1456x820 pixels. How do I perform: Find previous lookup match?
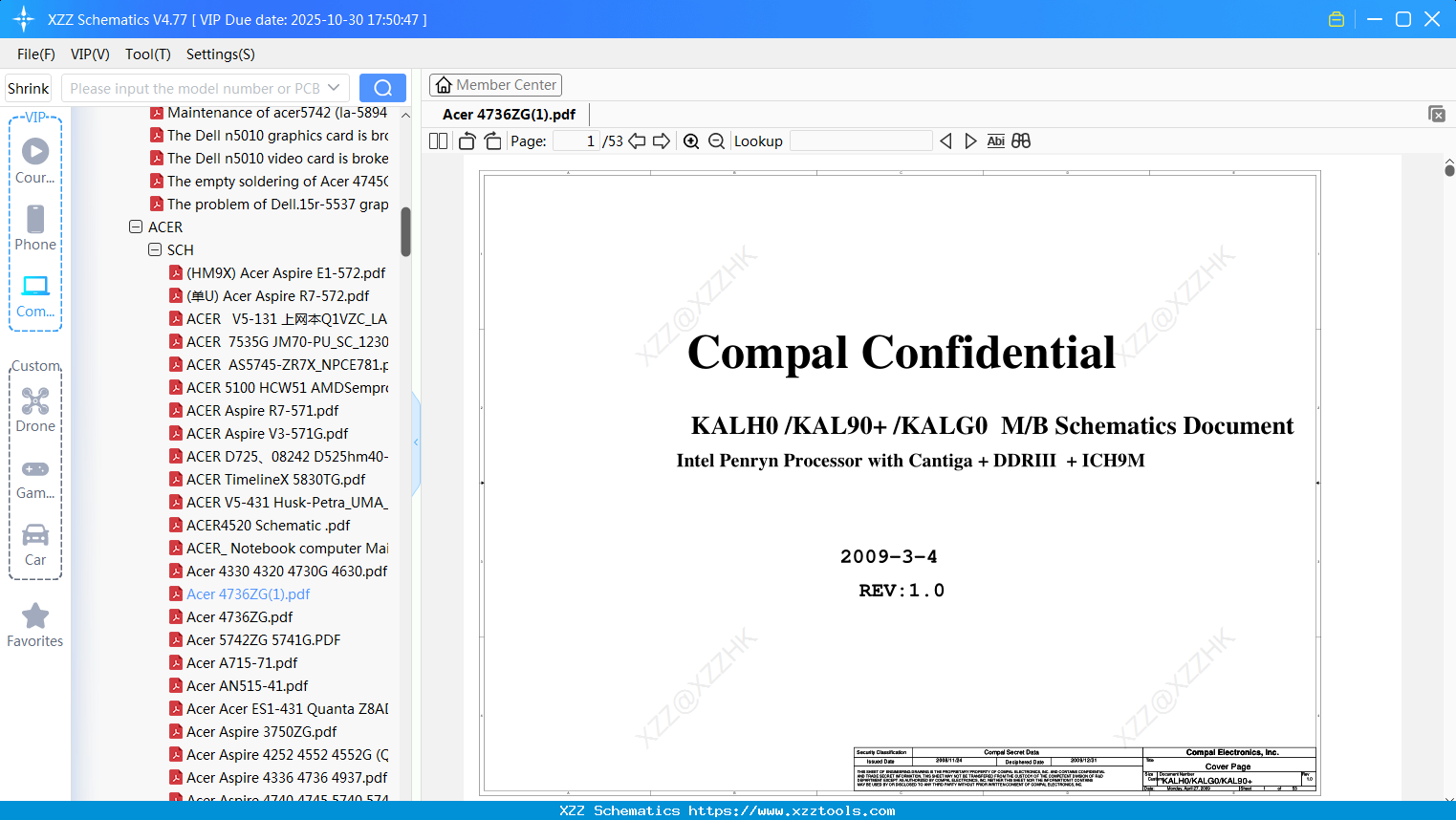click(x=945, y=141)
